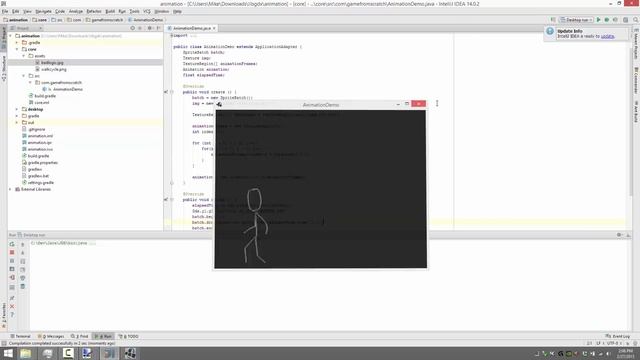Viewport: 640px width, 360px height.
Task: Collapse the assets folder
Action: click(24, 56)
